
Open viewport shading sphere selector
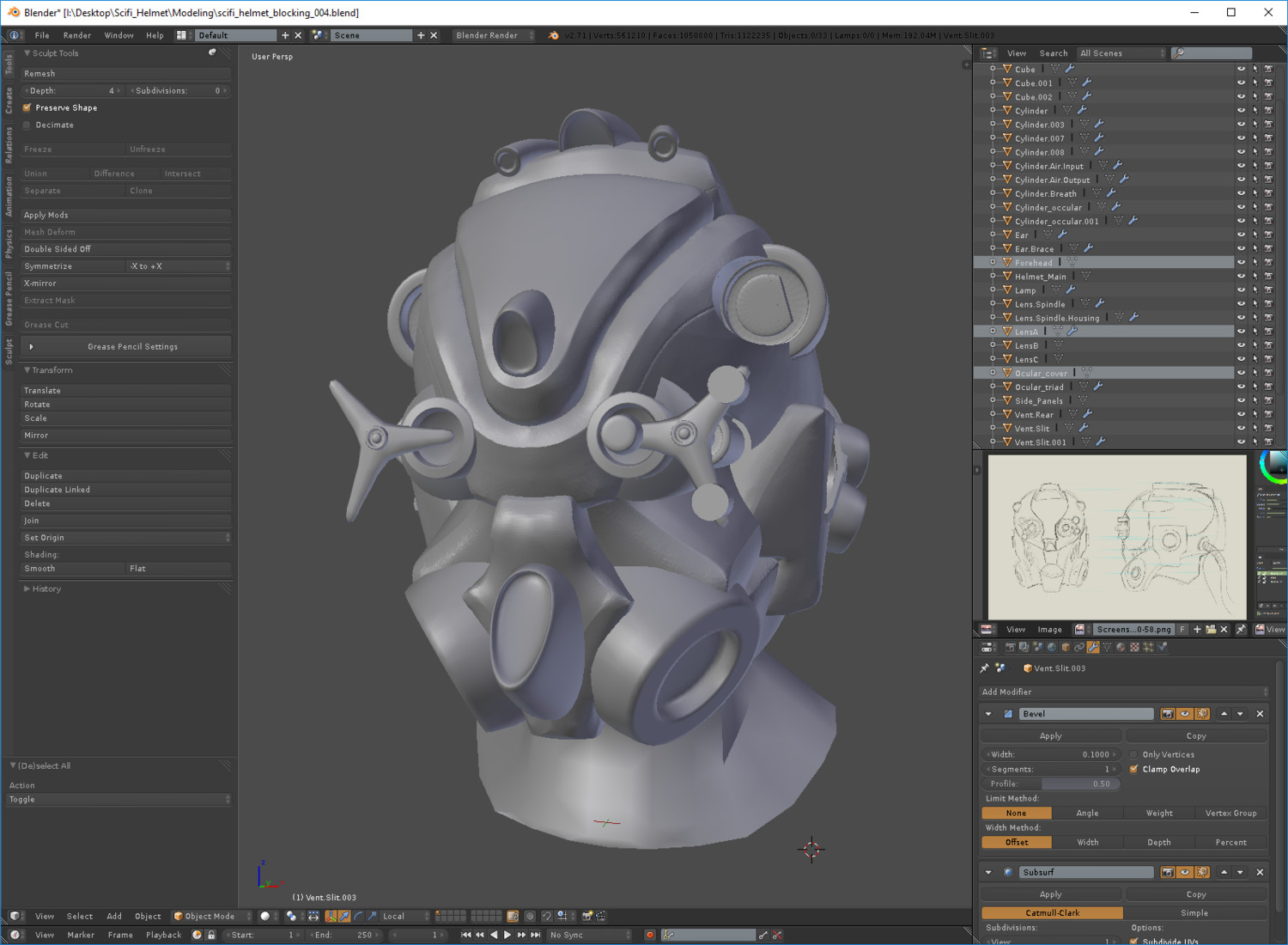pyautogui.click(x=270, y=916)
